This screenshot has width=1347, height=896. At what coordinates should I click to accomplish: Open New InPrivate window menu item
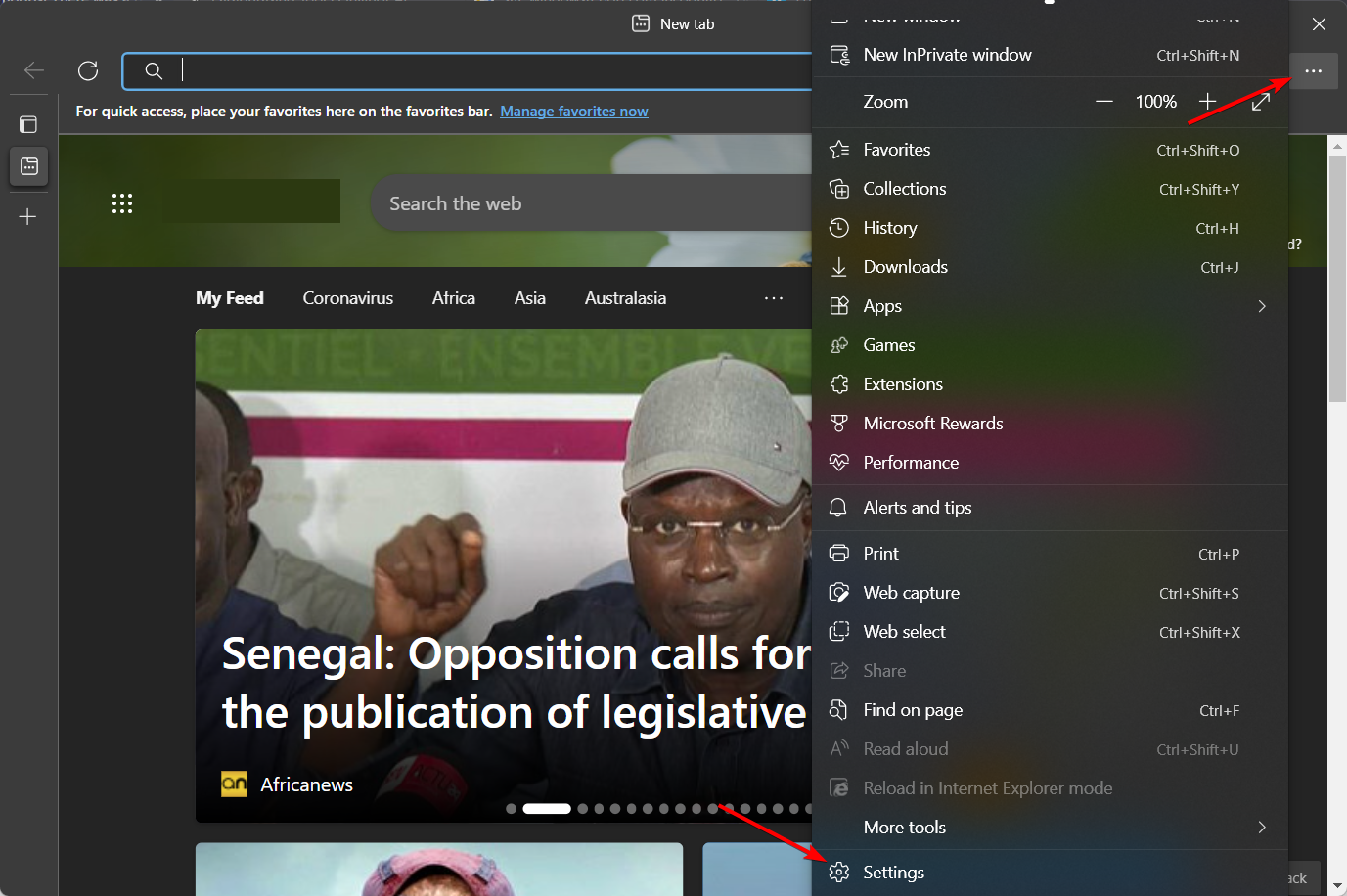tap(1050, 55)
